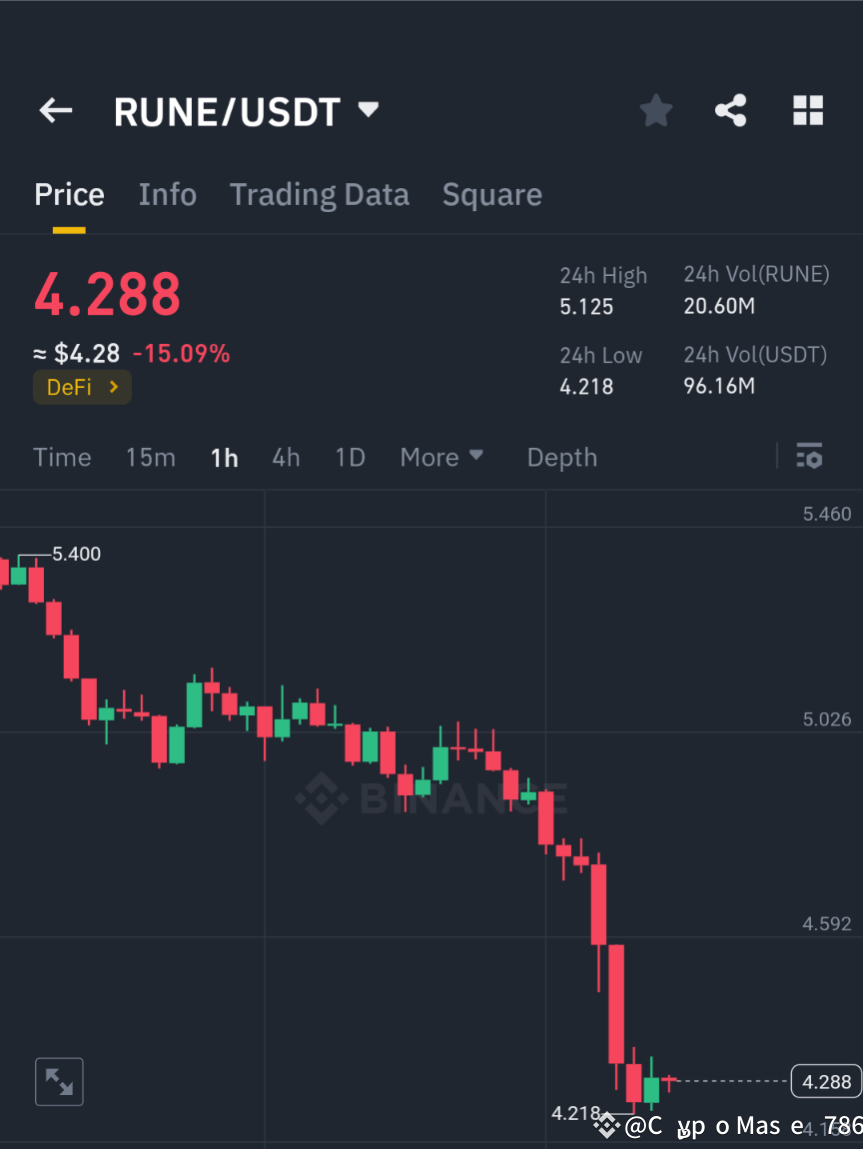
Task: Star the RUNE/USDT pair as favorite
Action: [655, 110]
